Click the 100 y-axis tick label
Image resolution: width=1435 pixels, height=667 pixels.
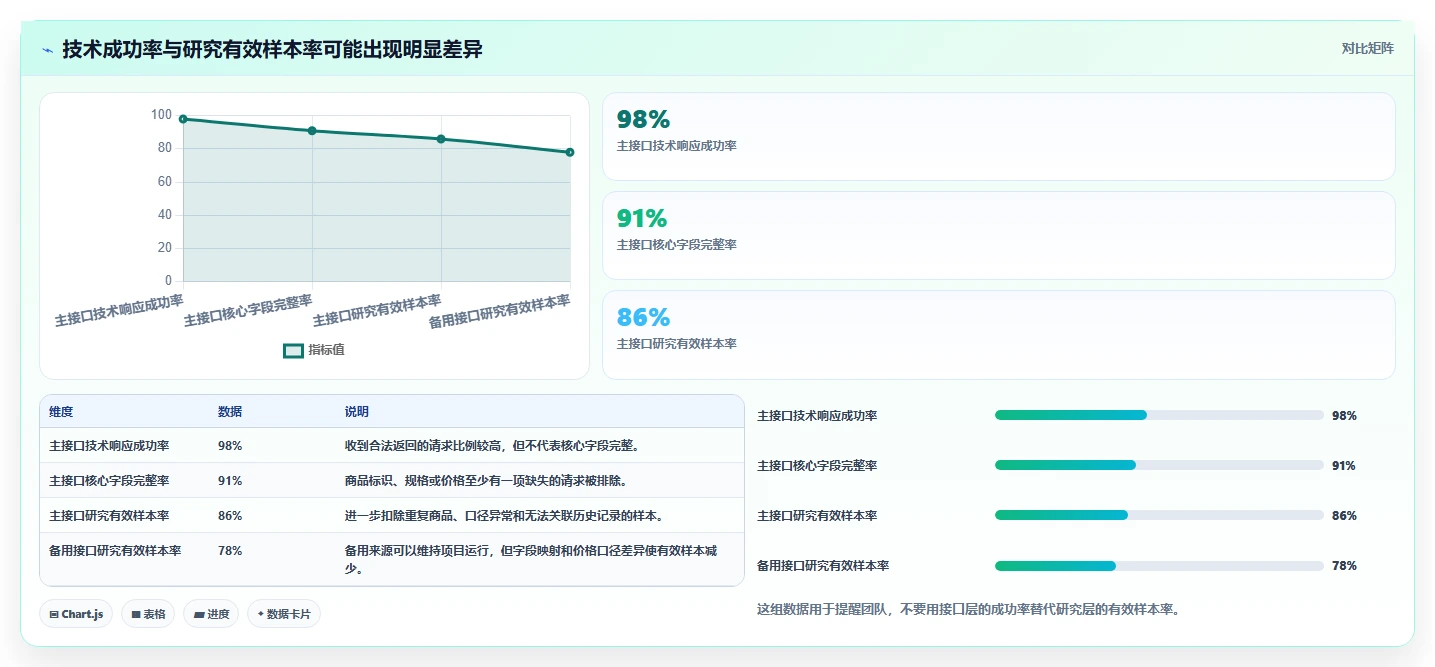click(x=161, y=115)
